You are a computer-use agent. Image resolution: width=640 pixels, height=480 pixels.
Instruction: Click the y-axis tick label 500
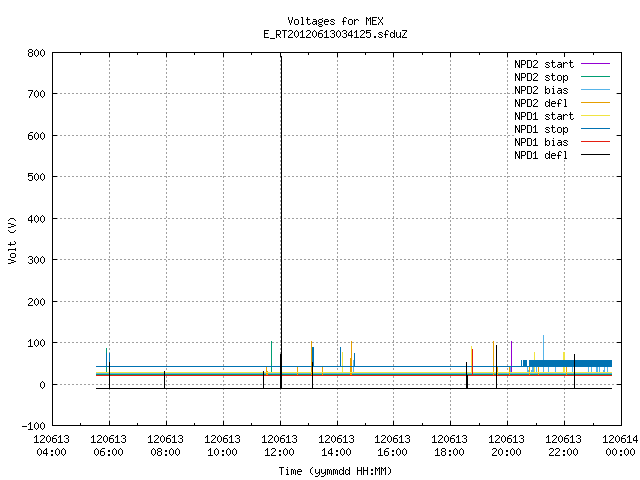[x=37, y=177]
